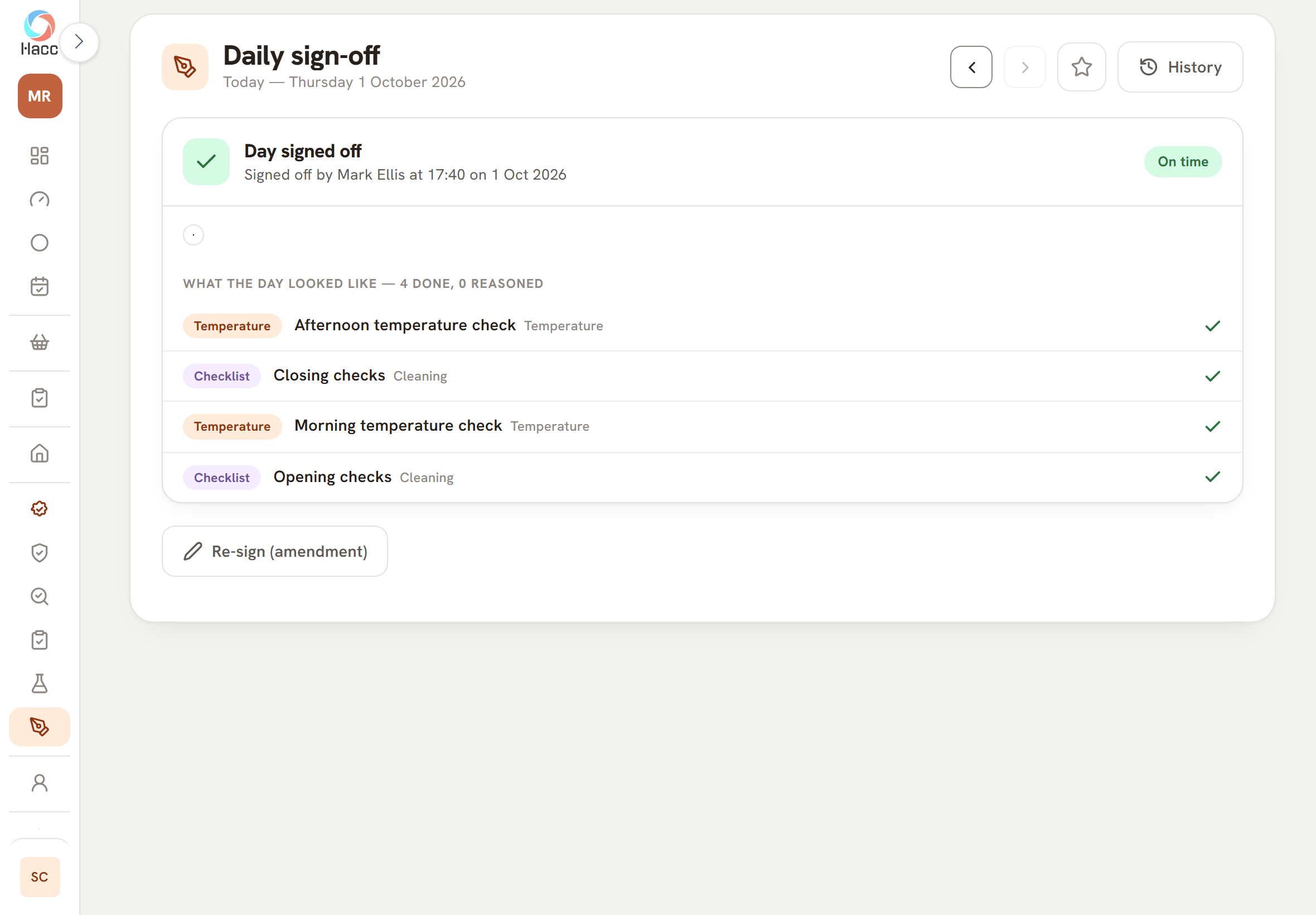Open Opening checks row

coord(702,477)
